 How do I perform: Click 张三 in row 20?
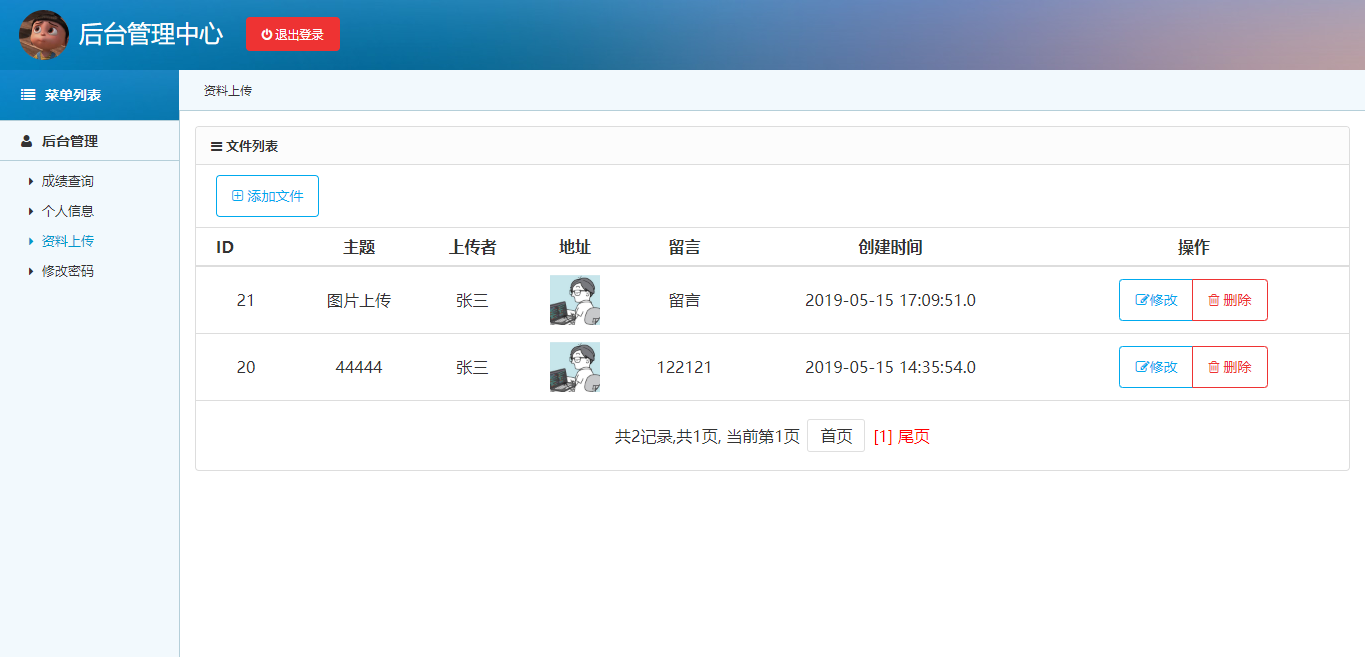click(472, 367)
